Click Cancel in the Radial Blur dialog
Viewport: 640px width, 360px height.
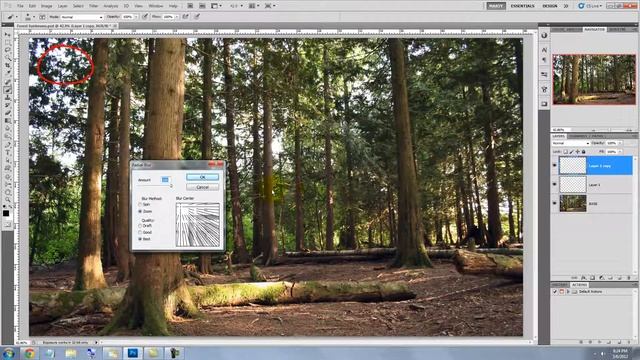202,187
